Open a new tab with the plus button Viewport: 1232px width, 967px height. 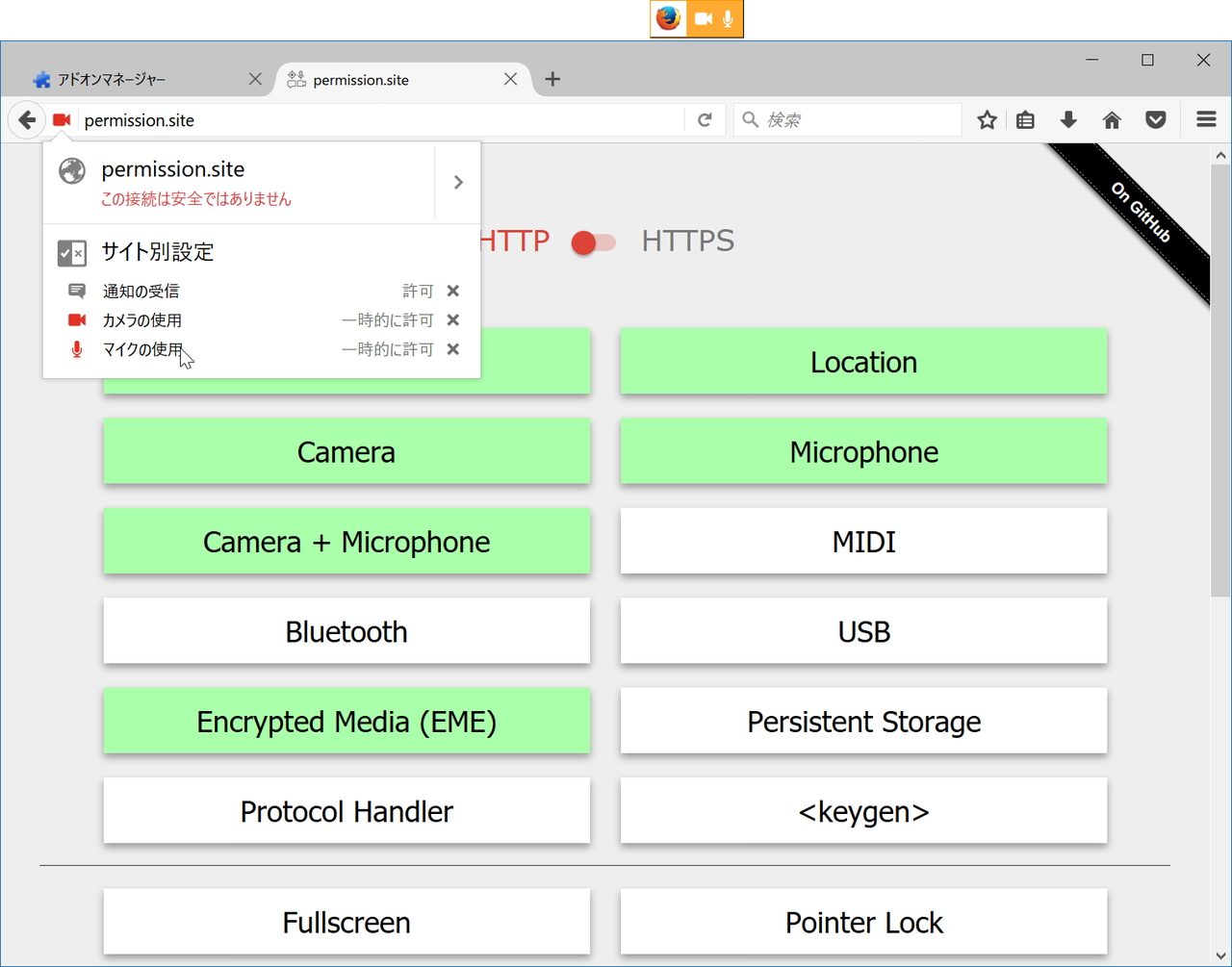point(552,80)
